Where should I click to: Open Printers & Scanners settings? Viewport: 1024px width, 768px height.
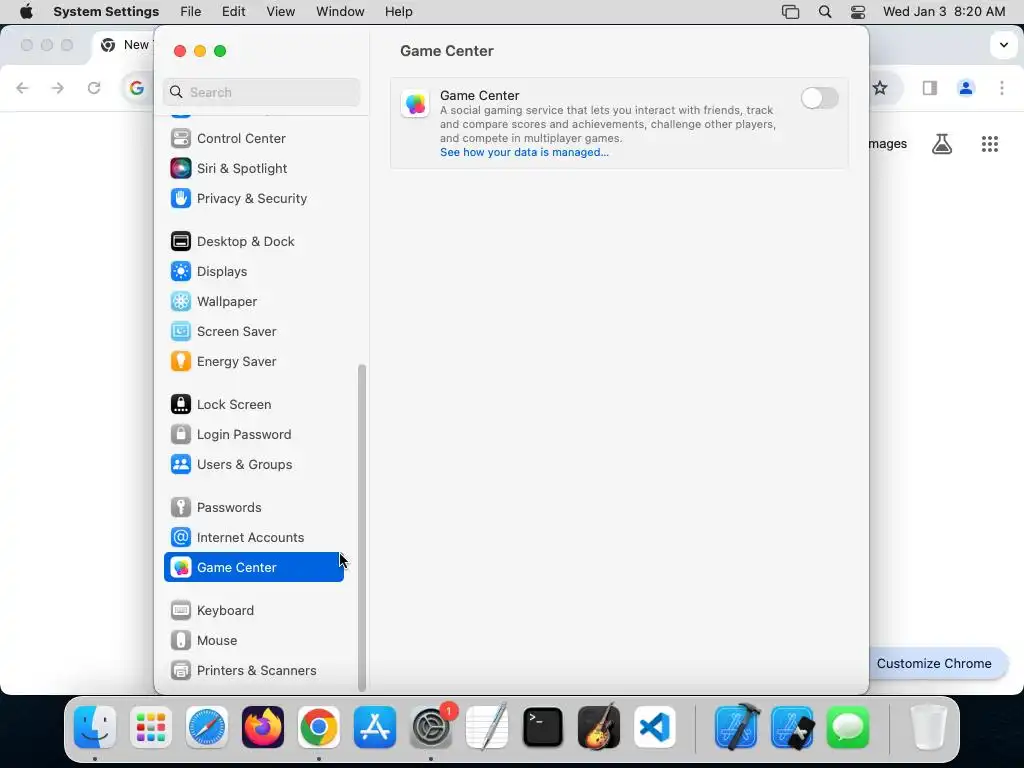[x=254, y=671]
